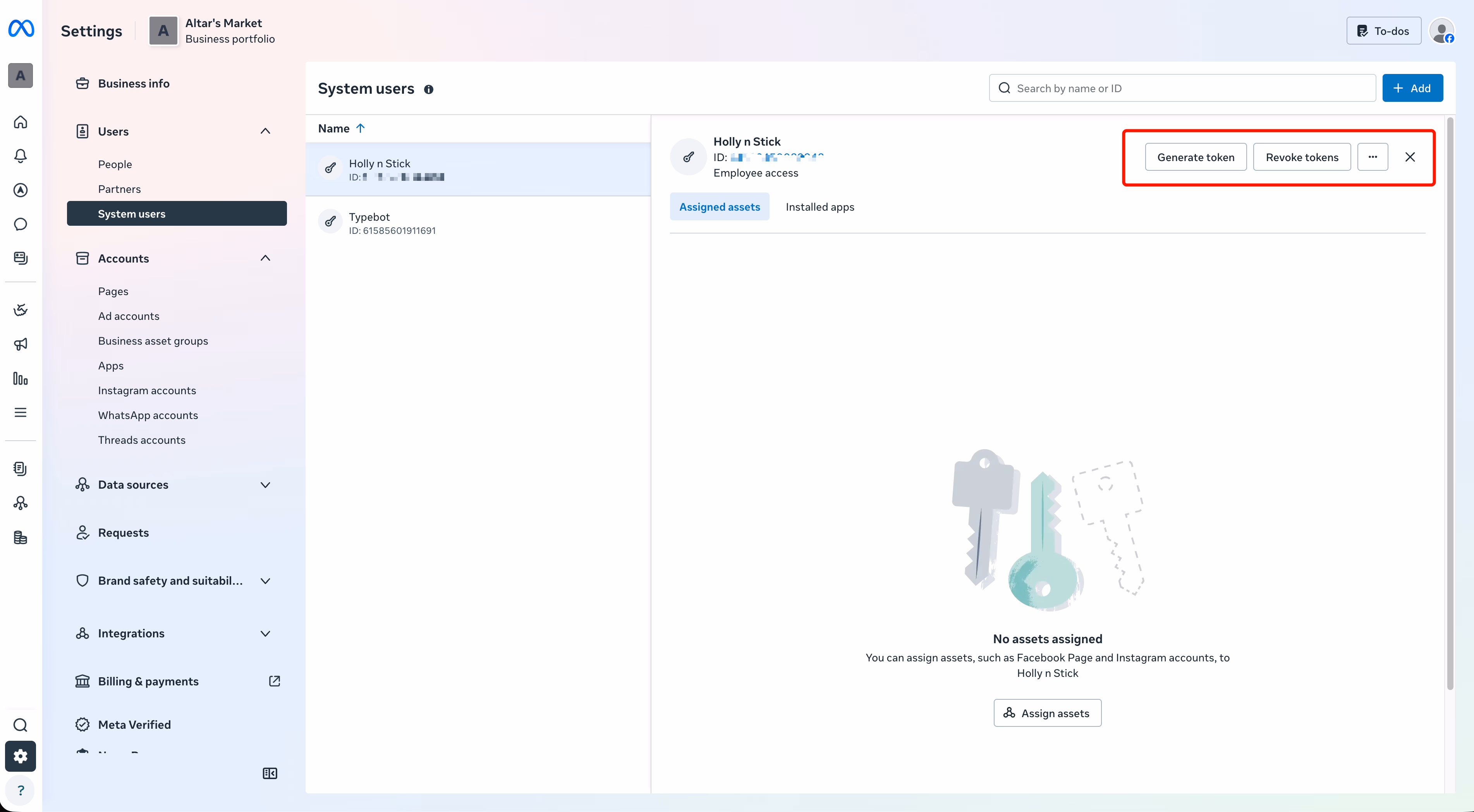Viewport: 1474px width, 812px height.
Task: Click the Generate token button
Action: (1195, 157)
